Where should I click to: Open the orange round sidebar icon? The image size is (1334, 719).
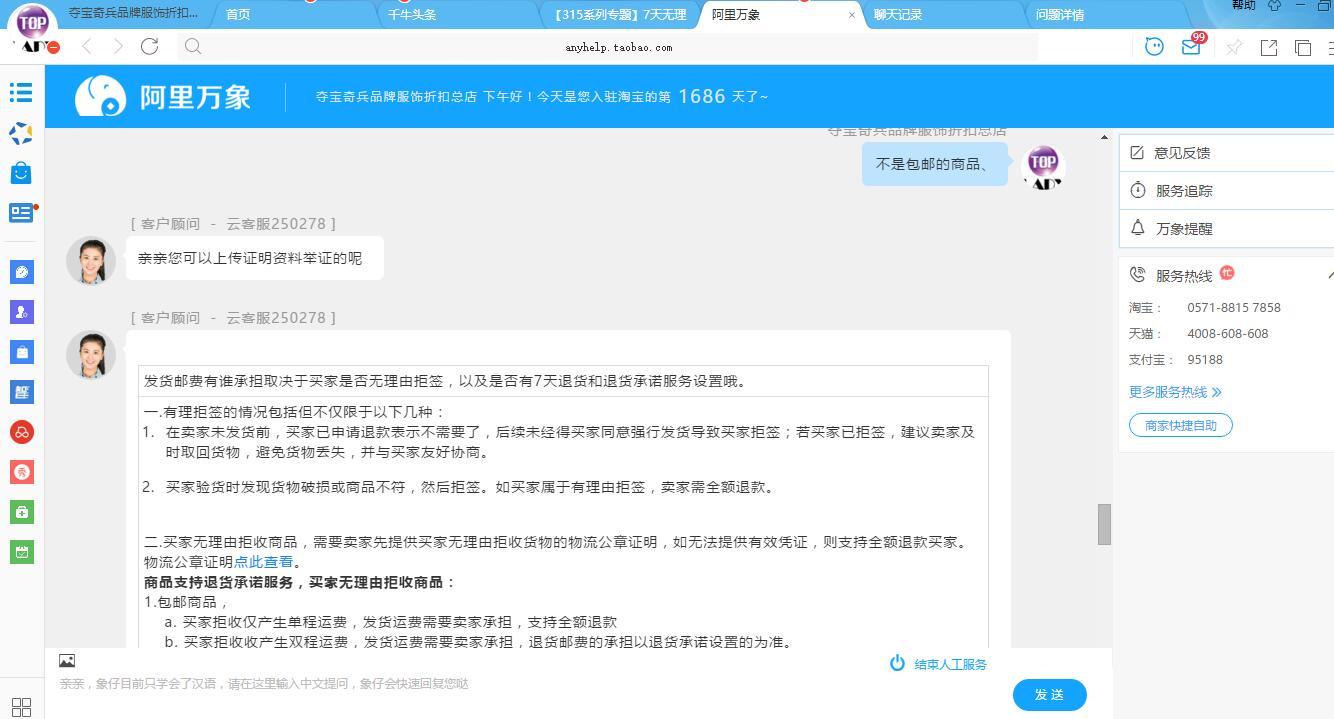pyautogui.click(x=22, y=472)
